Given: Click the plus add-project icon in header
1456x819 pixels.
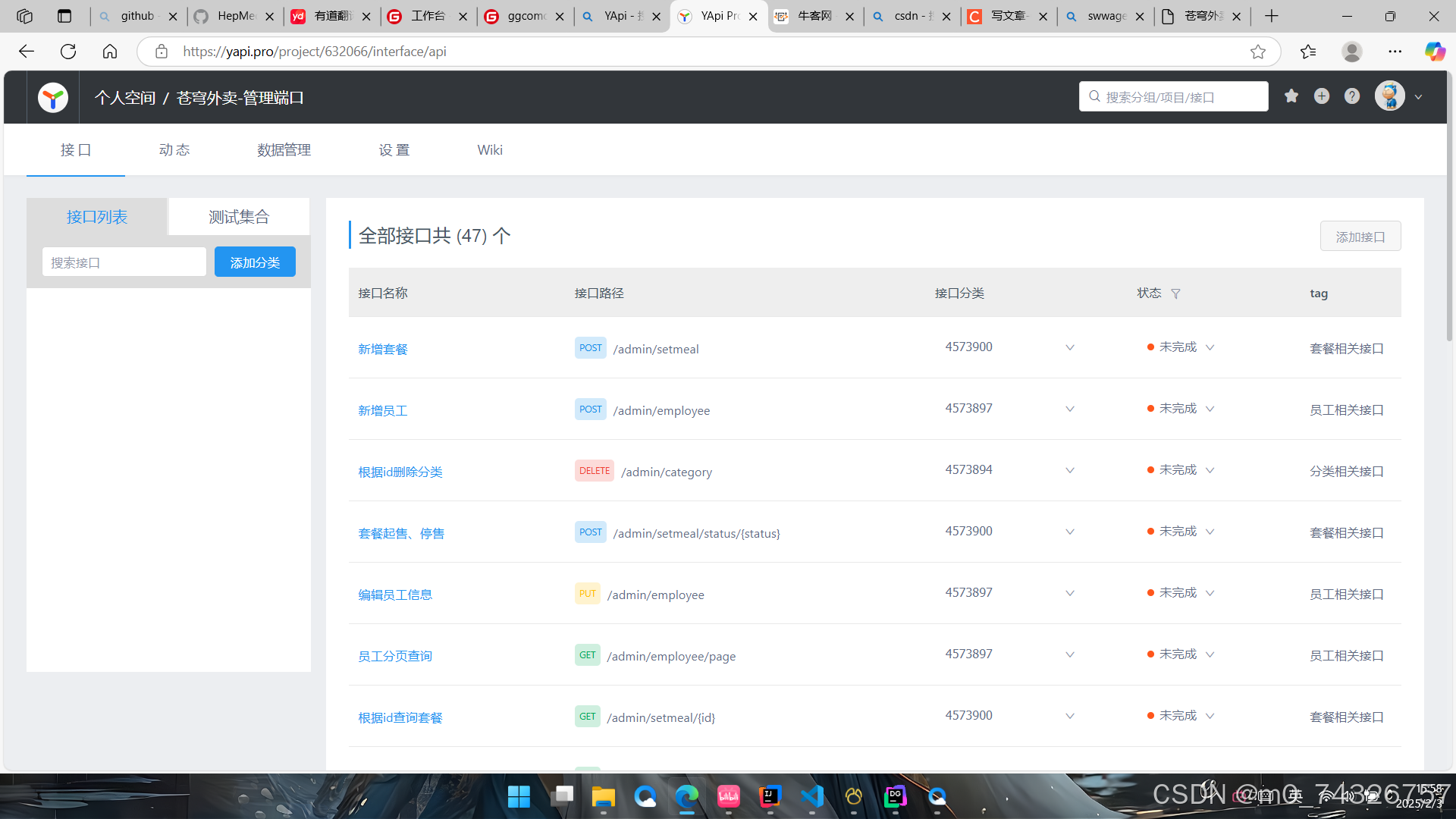Looking at the screenshot, I should click(1322, 96).
